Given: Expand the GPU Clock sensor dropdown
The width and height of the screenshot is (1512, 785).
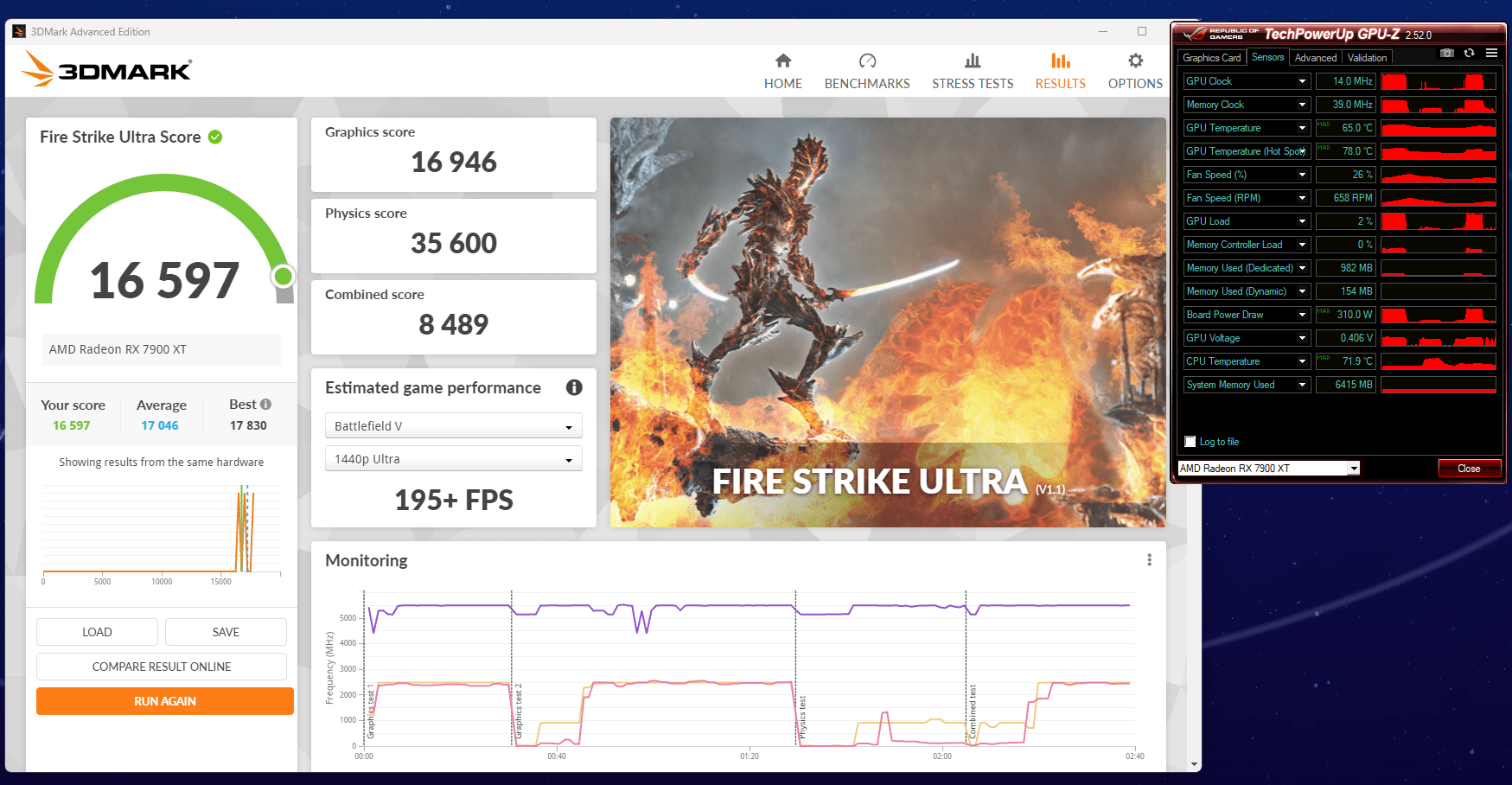Looking at the screenshot, I should (1302, 81).
